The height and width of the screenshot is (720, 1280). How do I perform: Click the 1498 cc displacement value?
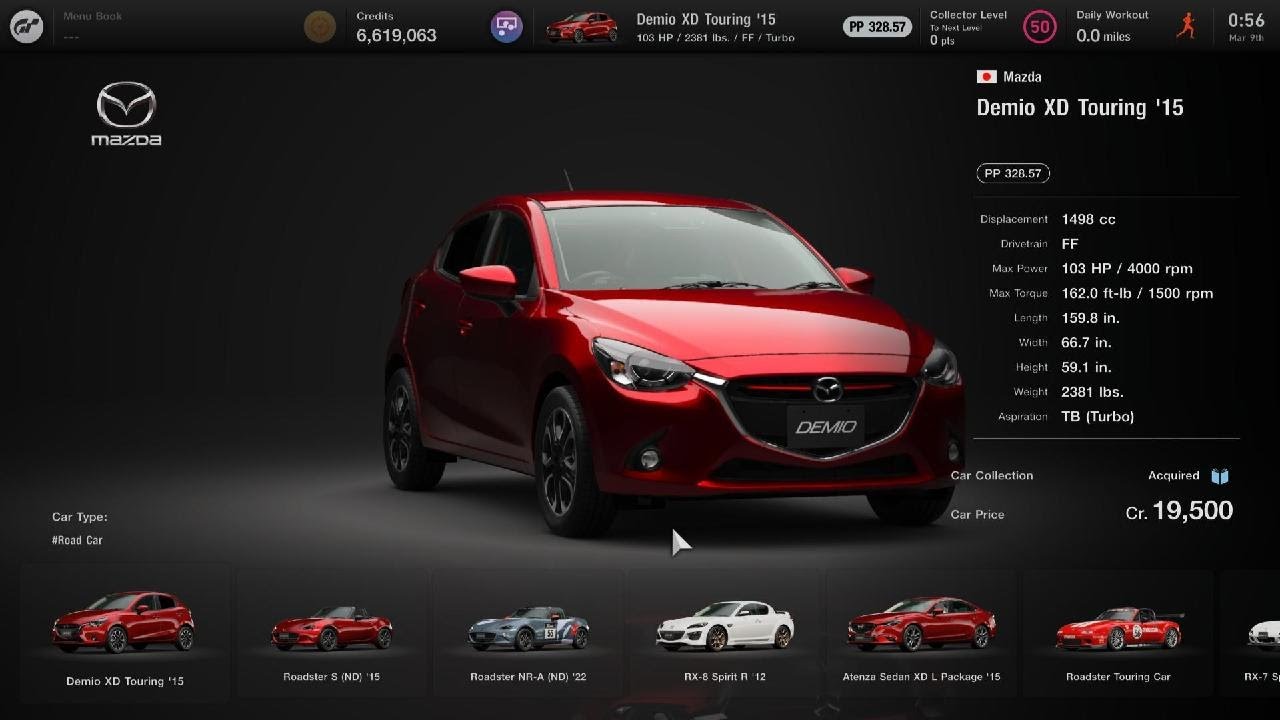(1088, 219)
